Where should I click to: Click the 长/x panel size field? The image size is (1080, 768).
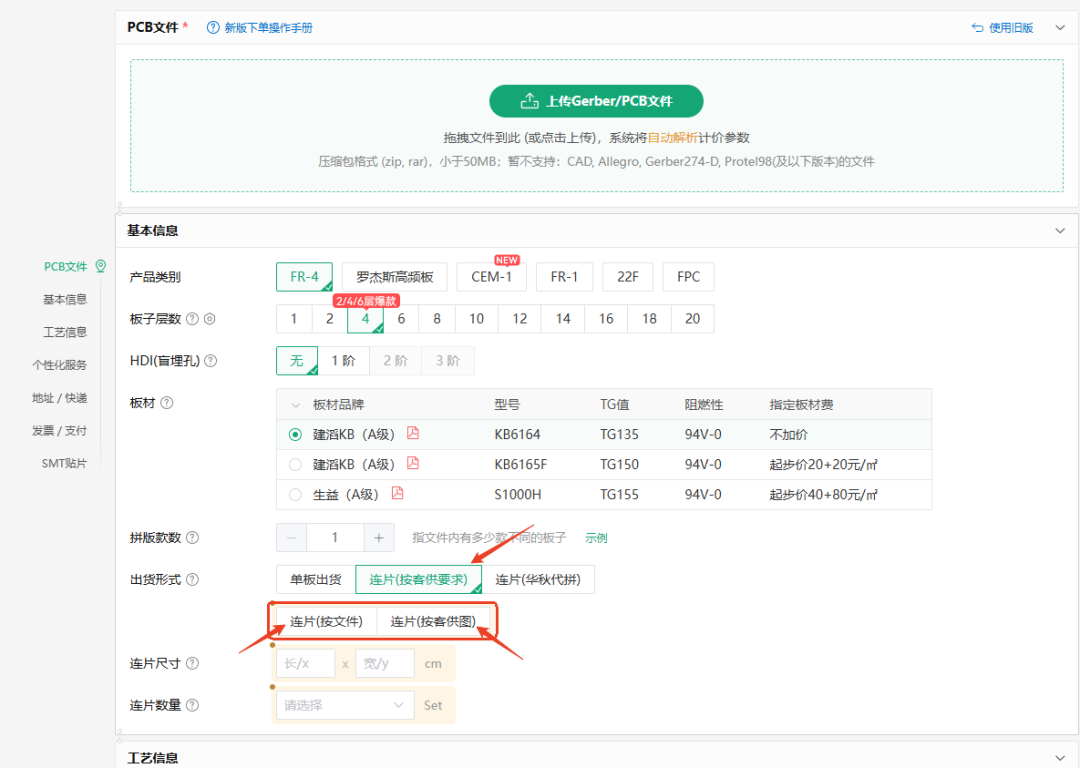[x=306, y=663]
